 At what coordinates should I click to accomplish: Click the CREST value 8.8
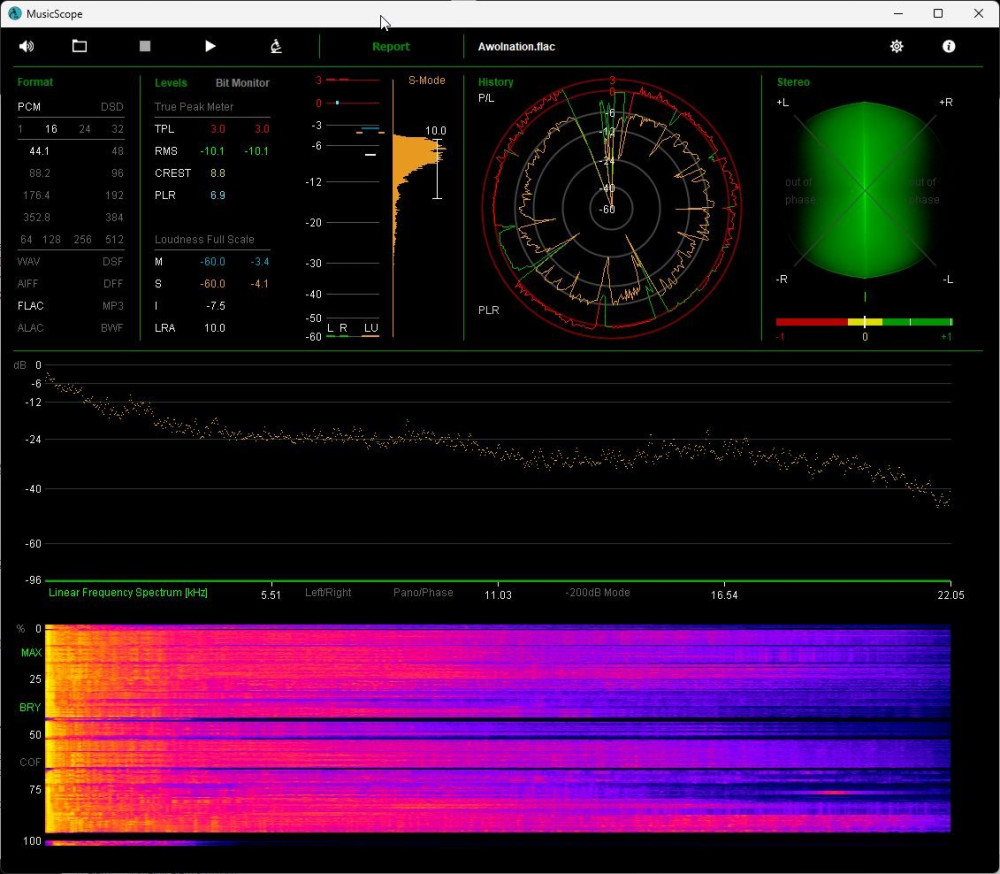(217, 173)
